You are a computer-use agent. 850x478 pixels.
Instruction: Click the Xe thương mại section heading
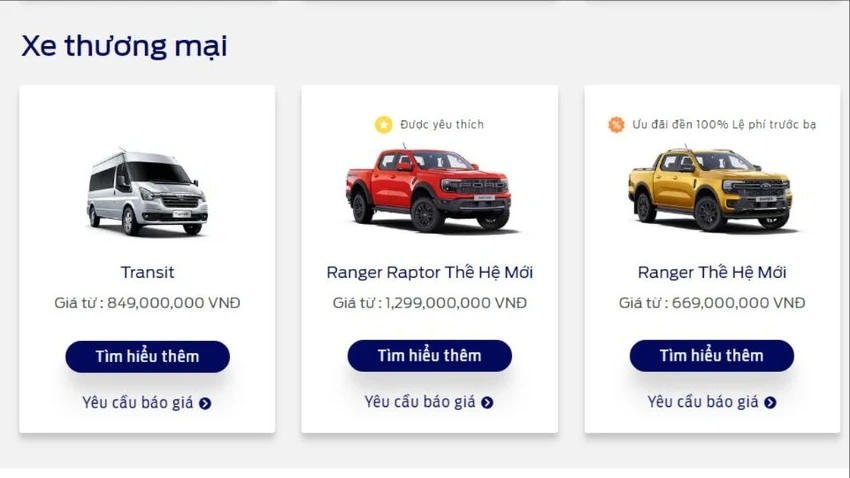click(x=124, y=46)
